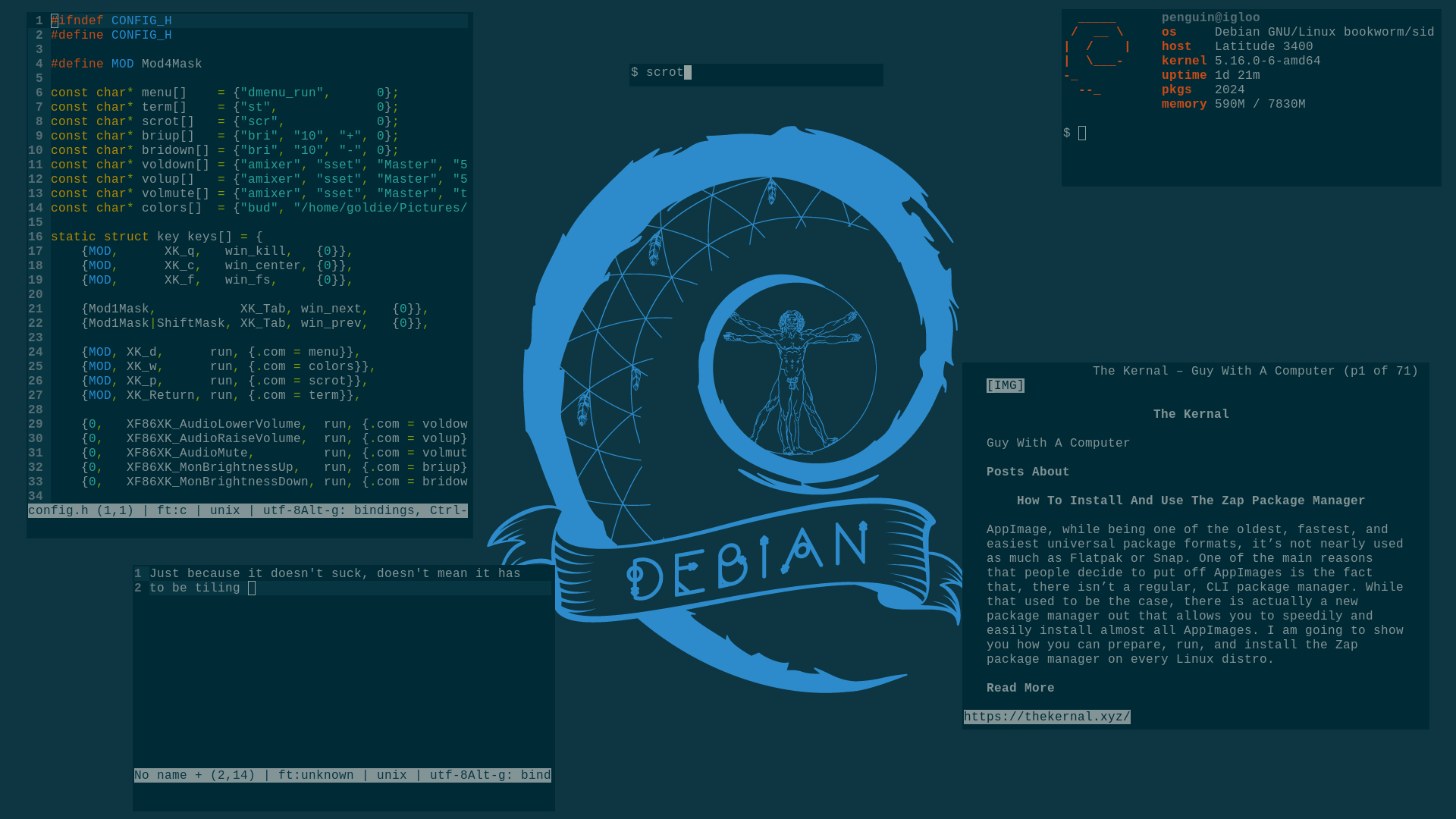The image size is (1456, 819).
Task: Click the voldown[] amixer line
Action: [259, 165]
